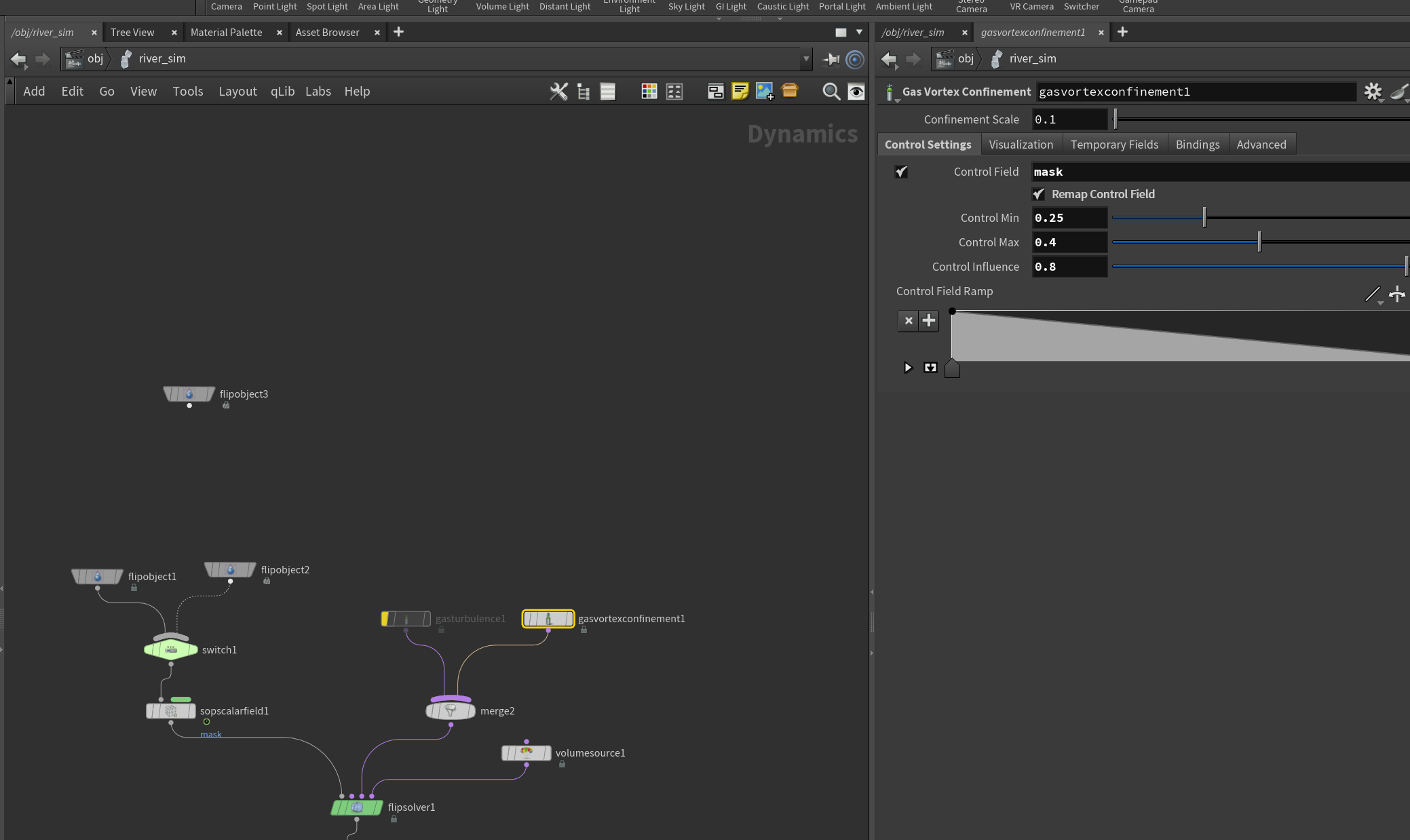The image size is (1410, 840).
Task: Open the pane options dropdown arrow
Action: 859,32
